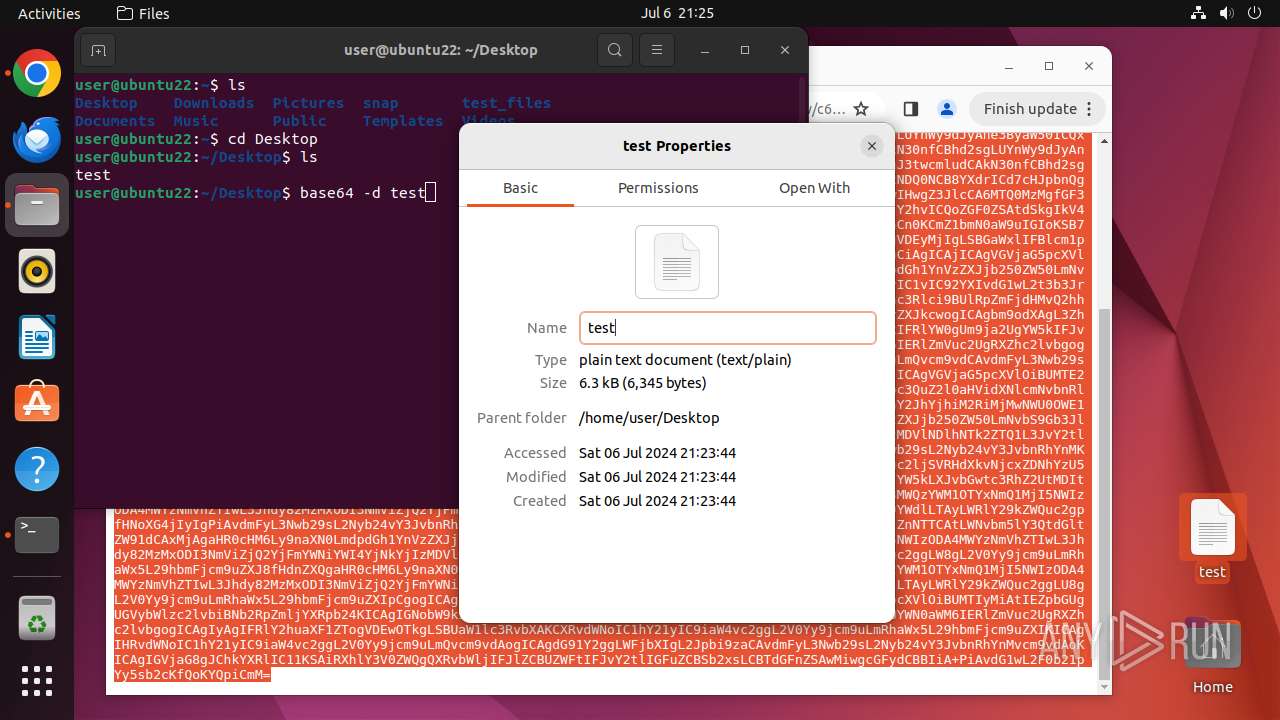Viewport: 1280px width, 720px height.
Task: Click the Documents directory in terminal listing
Action: coord(115,121)
